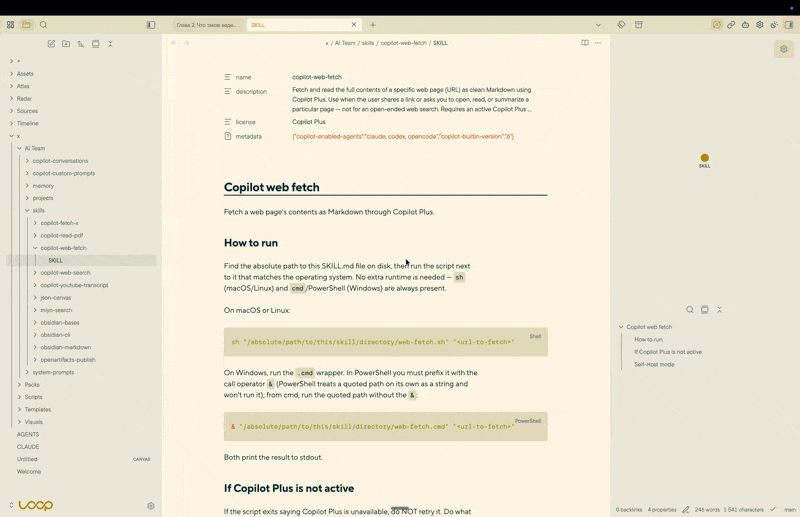This screenshot has height=517, width=800.
Task: Open graph settings gear in local graph
Action: pos(784,49)
